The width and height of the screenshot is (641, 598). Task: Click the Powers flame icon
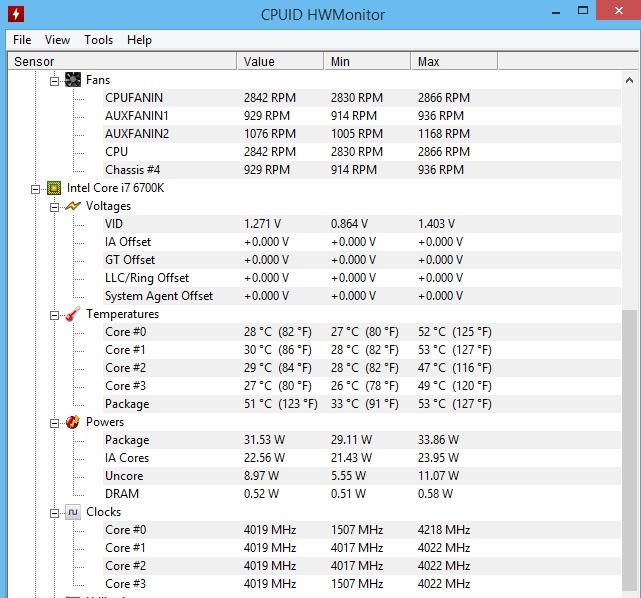pyautogui.click(x=73, y=422)
